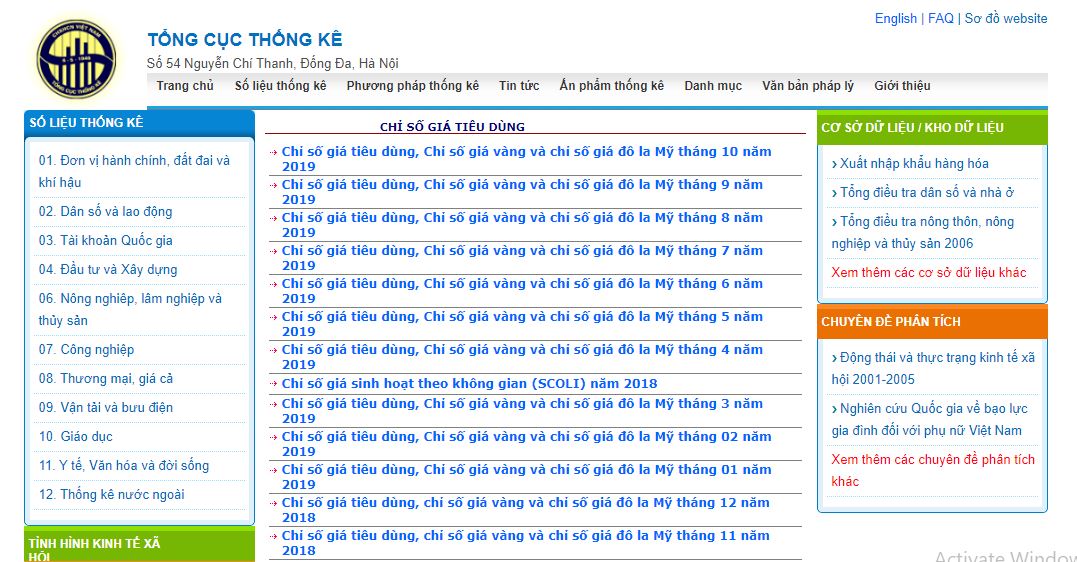Open the Số liệu thống kê menu
This screenshot has width=1077, height=562.
tap(280, 86)
